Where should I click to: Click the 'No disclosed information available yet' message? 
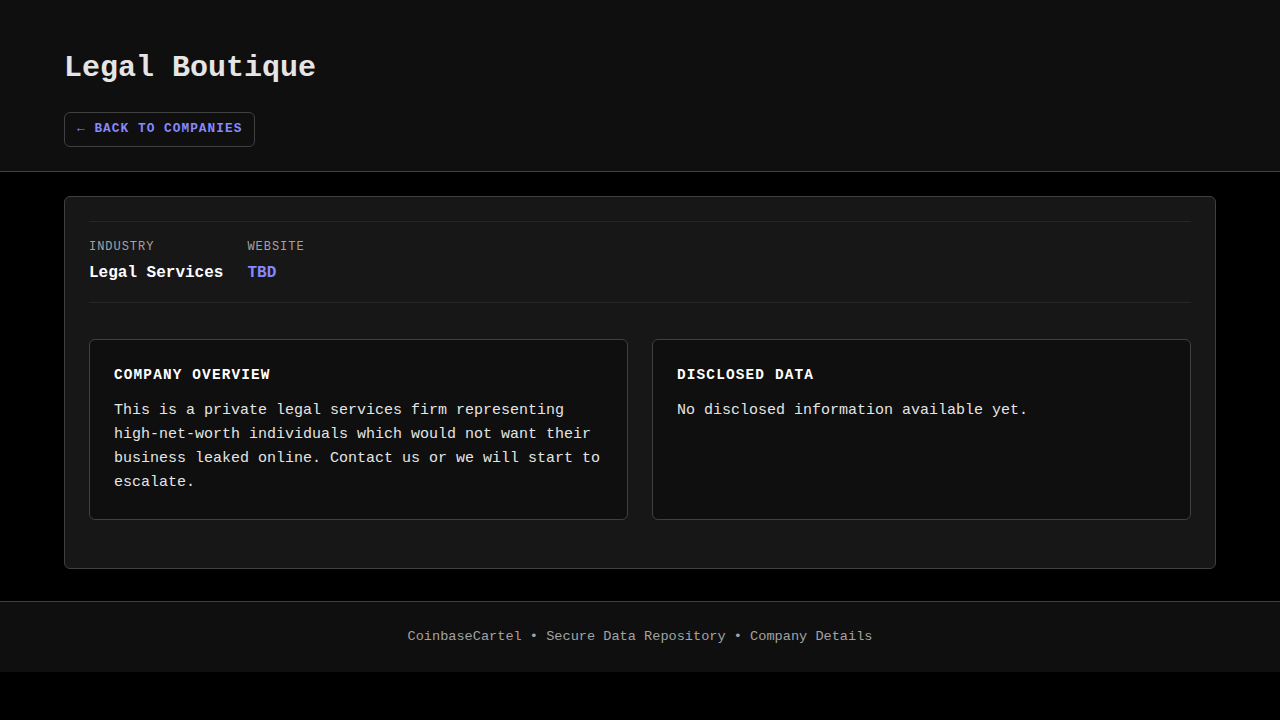click(852, 410)
